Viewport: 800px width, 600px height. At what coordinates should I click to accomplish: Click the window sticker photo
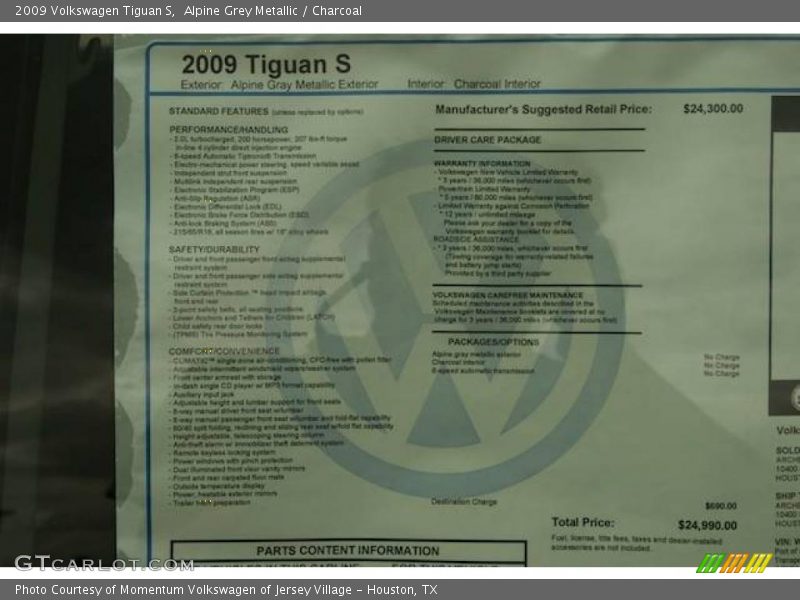(400, 301)
